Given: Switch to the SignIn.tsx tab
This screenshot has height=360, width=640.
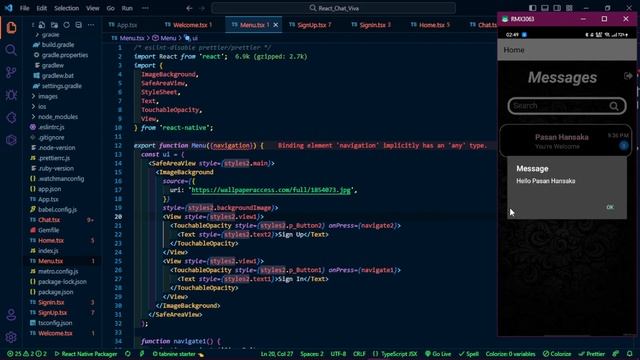Looking at the screenshot, I should (372, 25).
